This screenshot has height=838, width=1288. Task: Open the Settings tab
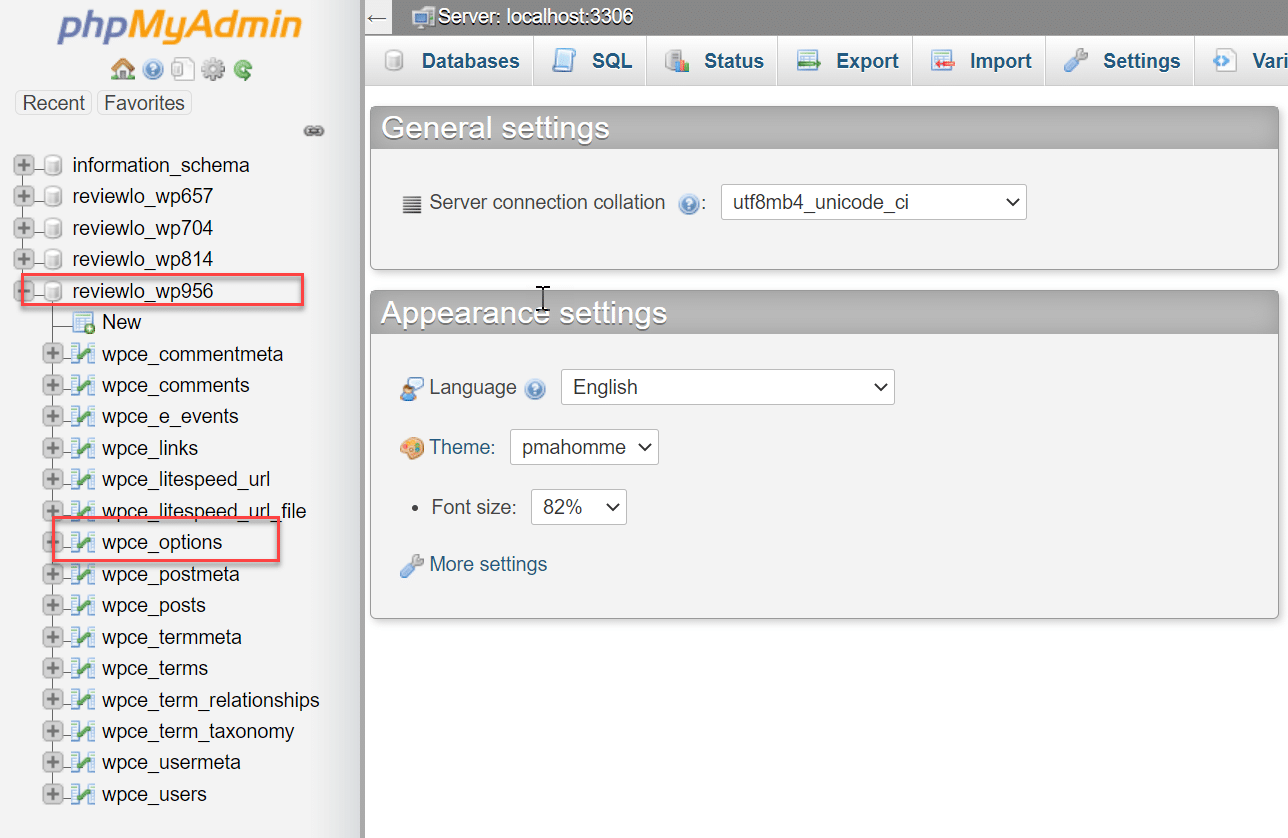click(x=1120, y=61)
